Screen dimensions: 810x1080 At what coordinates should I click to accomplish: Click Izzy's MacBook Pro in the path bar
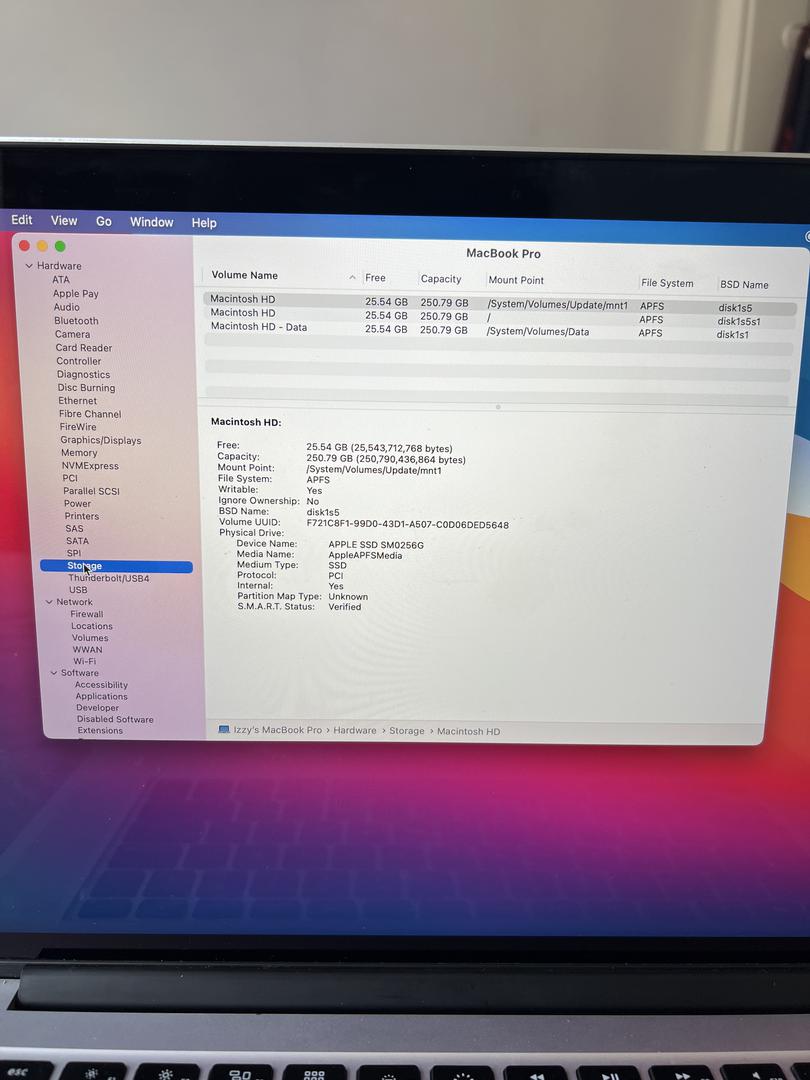click(278, 729)
